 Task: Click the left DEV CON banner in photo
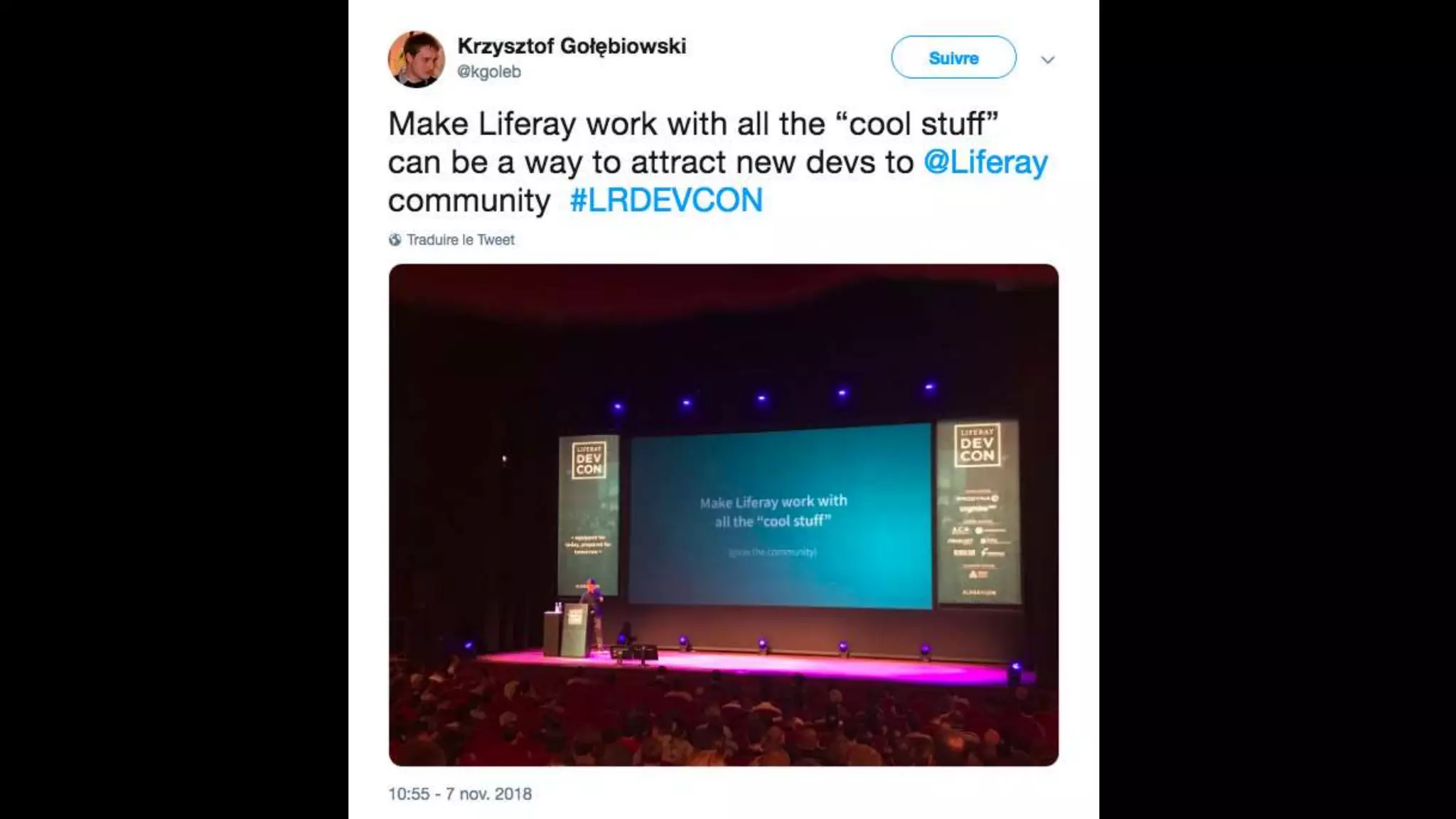coord(589,515)
